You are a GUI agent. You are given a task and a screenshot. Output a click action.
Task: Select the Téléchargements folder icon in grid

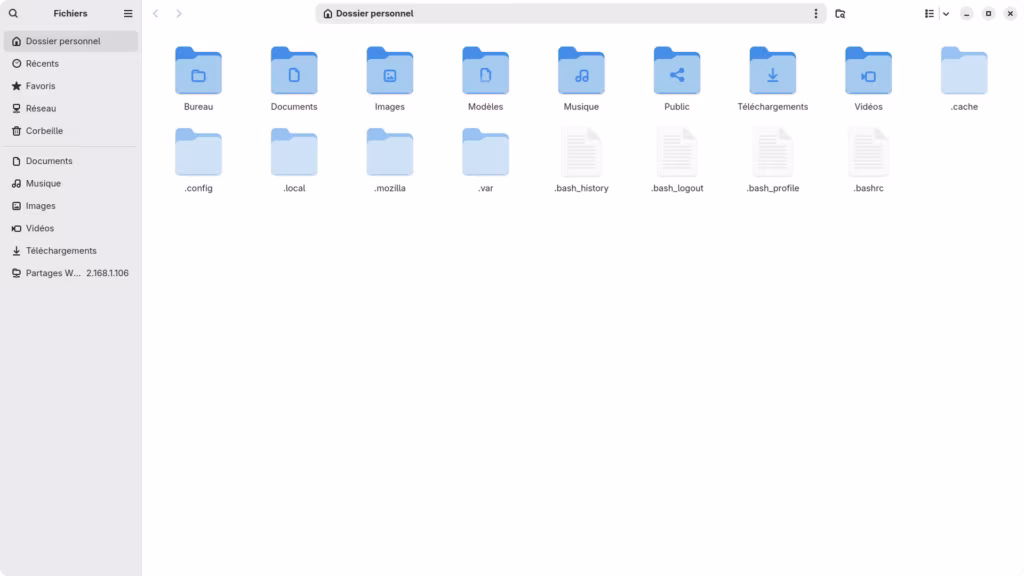tap(773, 71)
